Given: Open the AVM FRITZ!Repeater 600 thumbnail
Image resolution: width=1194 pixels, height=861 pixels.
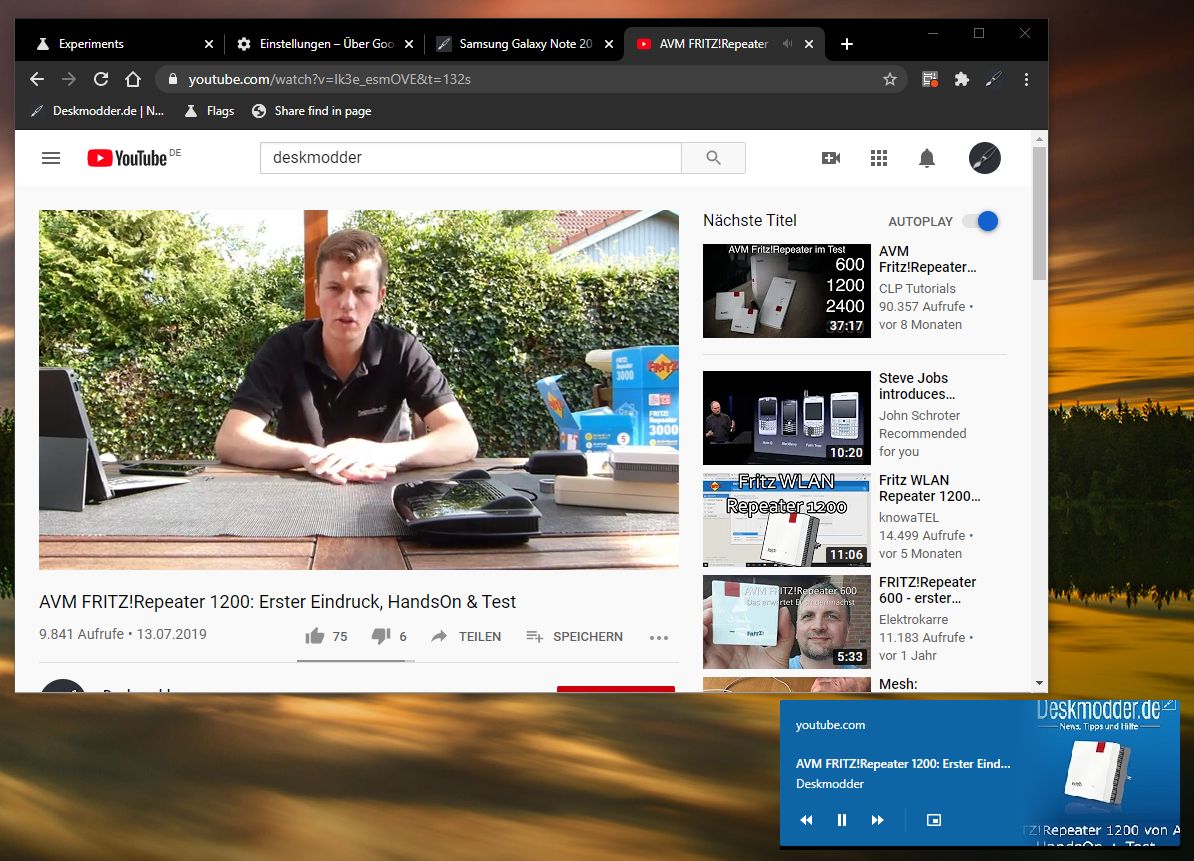Looking at the screenshot, I should pyautogui.click(x=787, y=622).
